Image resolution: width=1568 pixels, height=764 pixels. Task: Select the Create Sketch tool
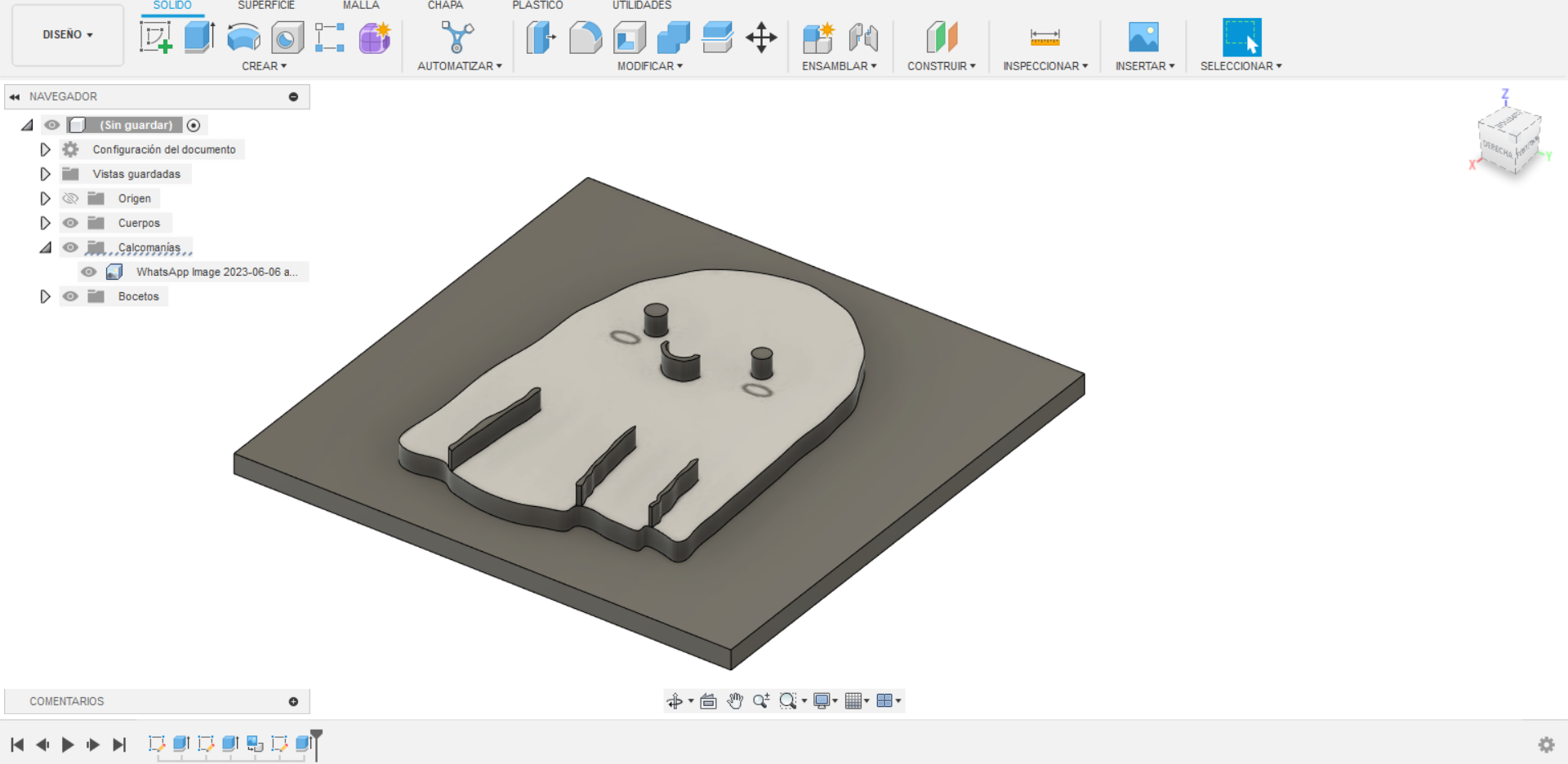tap(156, 38)
